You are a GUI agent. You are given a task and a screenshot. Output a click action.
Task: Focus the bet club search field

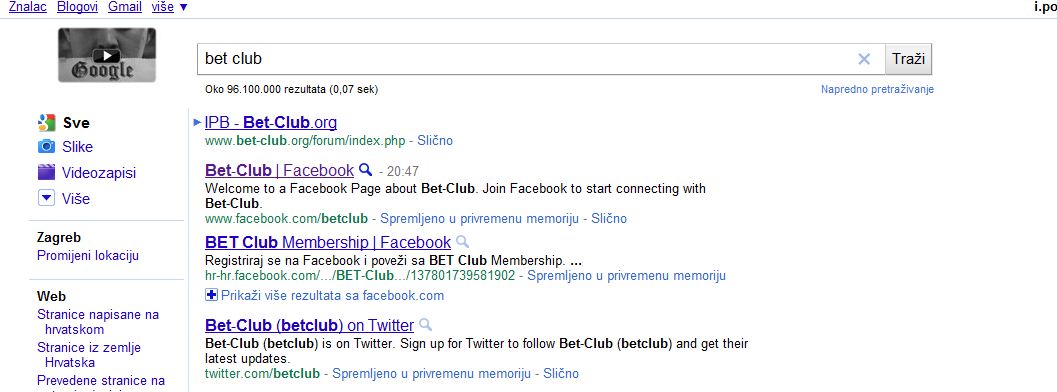[526, 59]
